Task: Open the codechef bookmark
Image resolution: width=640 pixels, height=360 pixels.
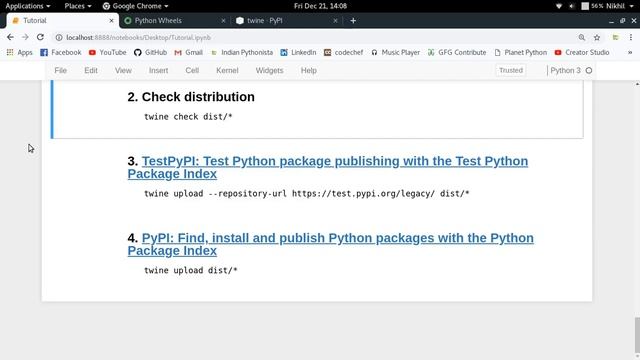Action: point(344,52)
